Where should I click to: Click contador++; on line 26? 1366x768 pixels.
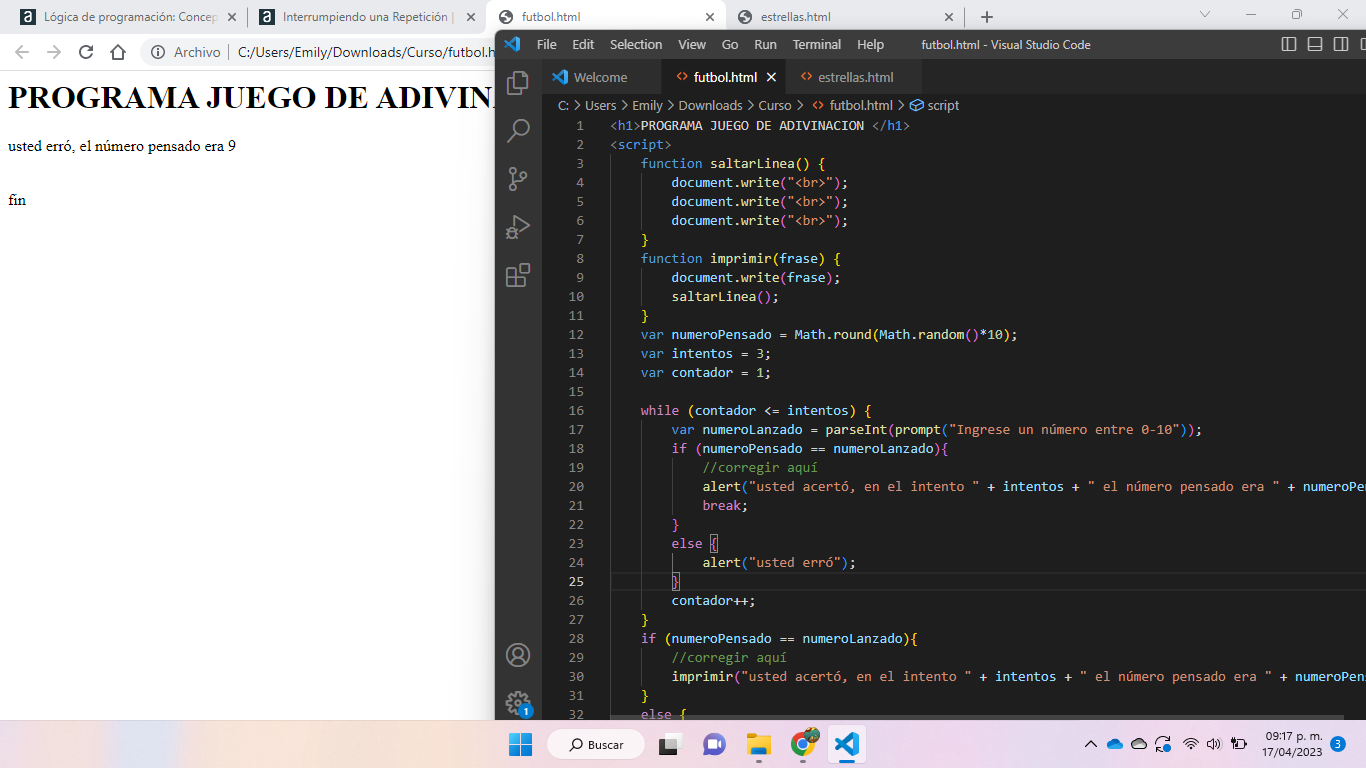pos(714,601)
